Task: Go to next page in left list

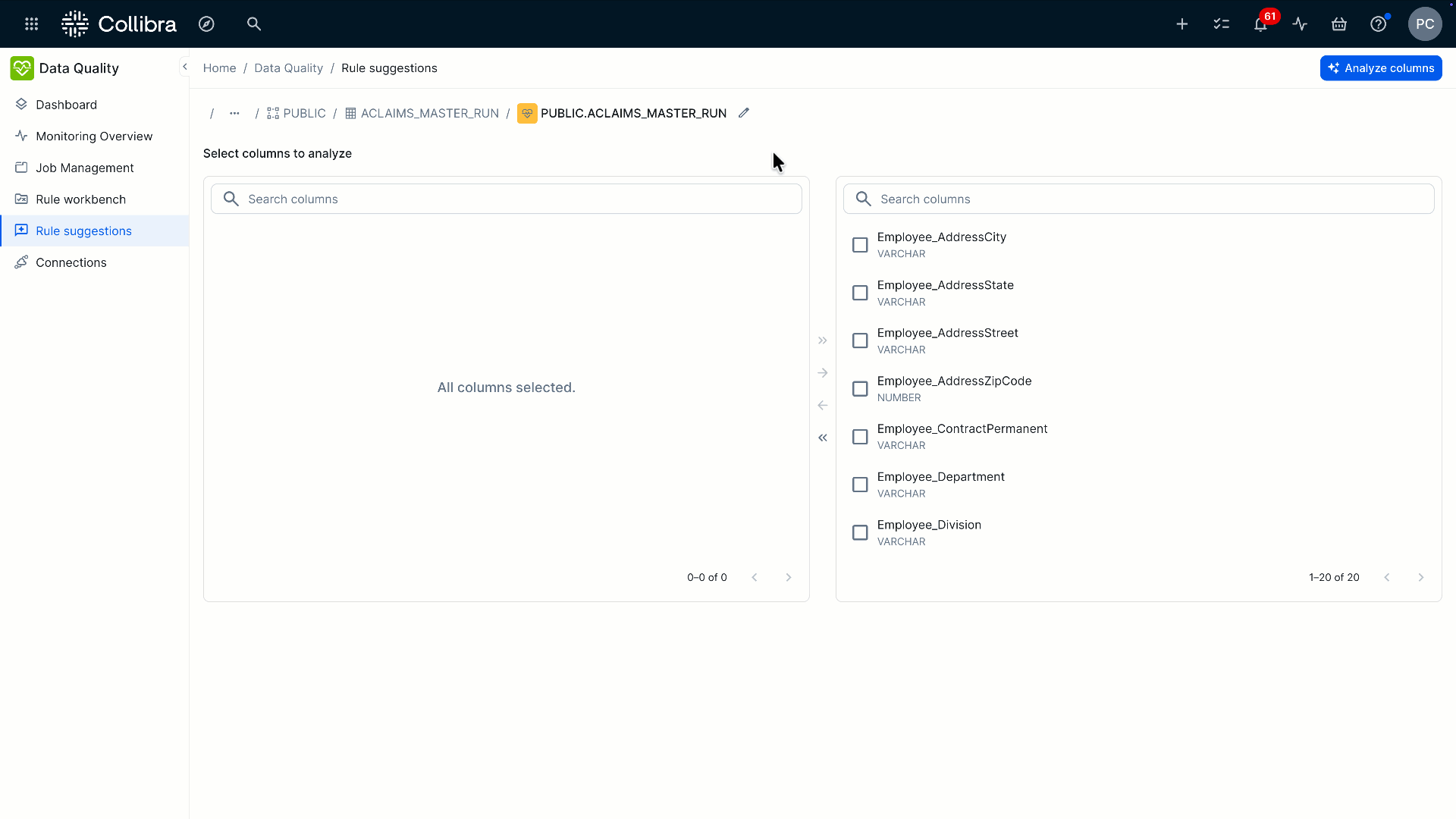Action: [789, 578]
